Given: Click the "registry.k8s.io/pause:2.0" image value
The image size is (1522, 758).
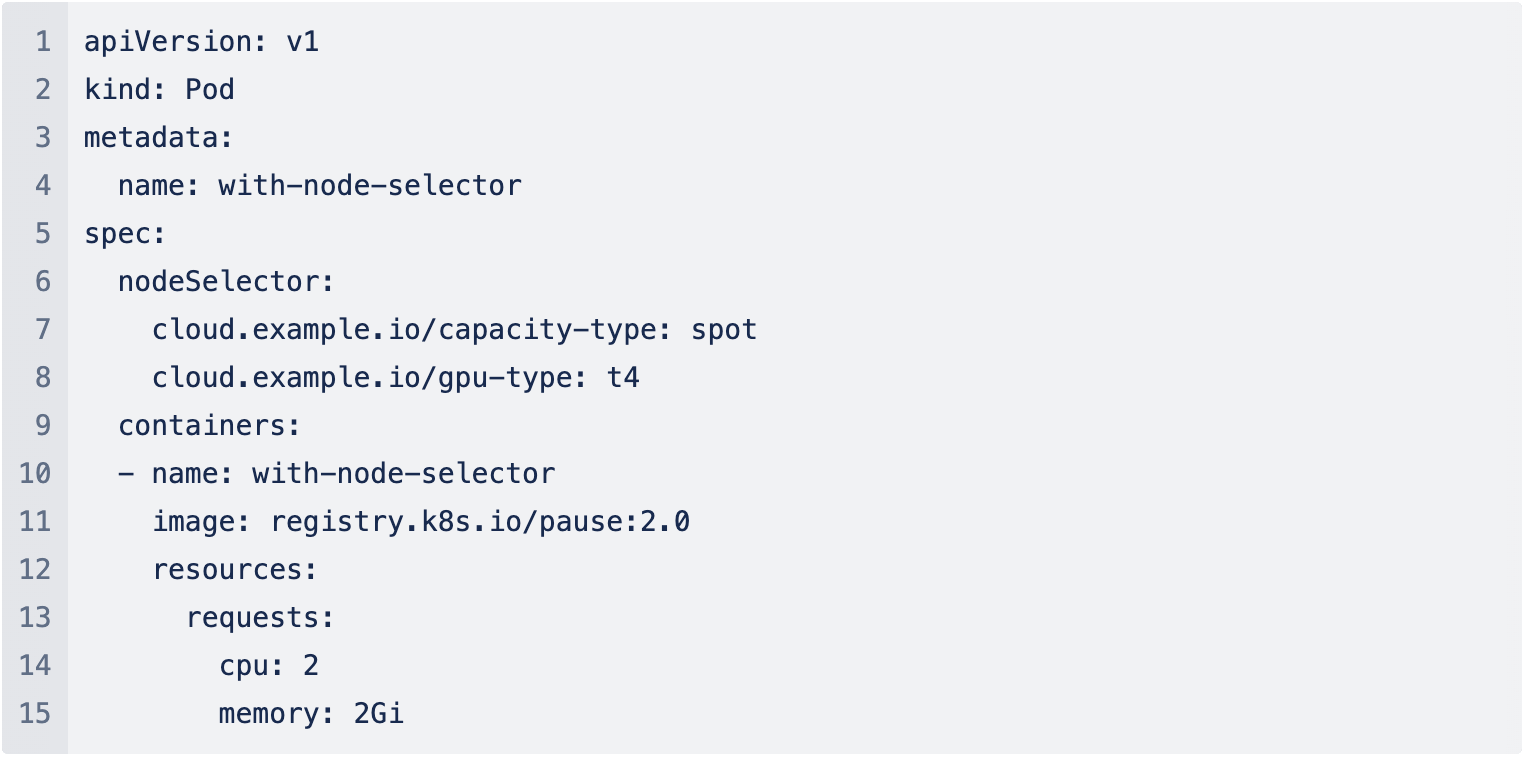Looking at the screenshot, I should coord(480,521).
